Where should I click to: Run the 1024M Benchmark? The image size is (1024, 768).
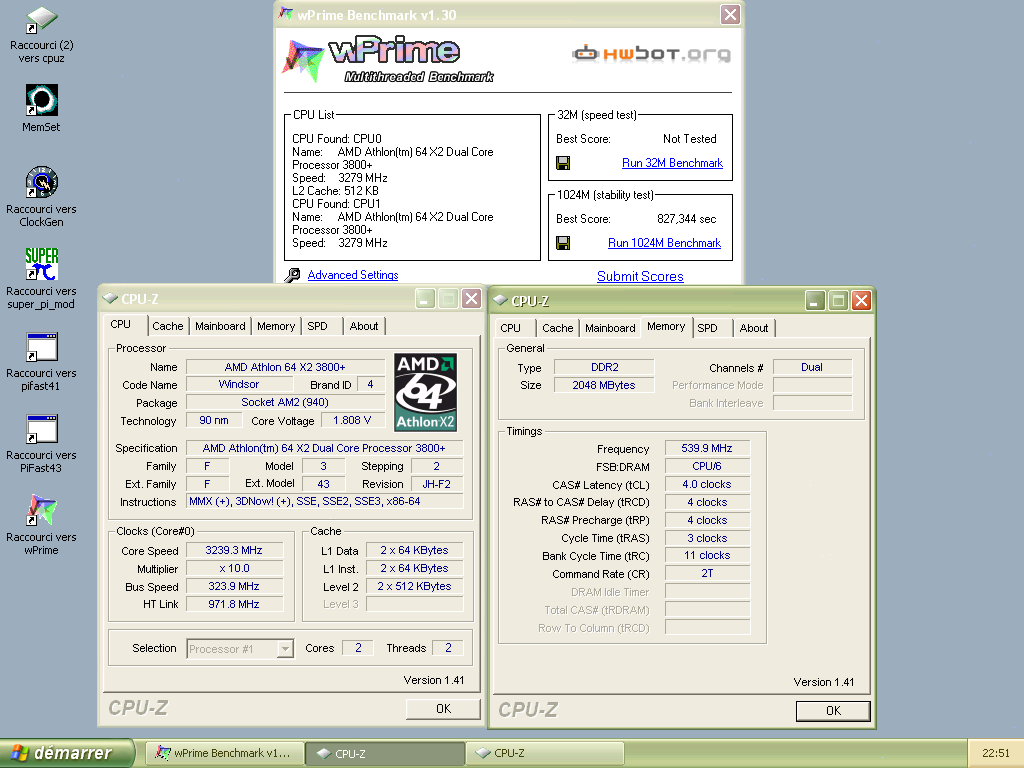tap(664, 243)
